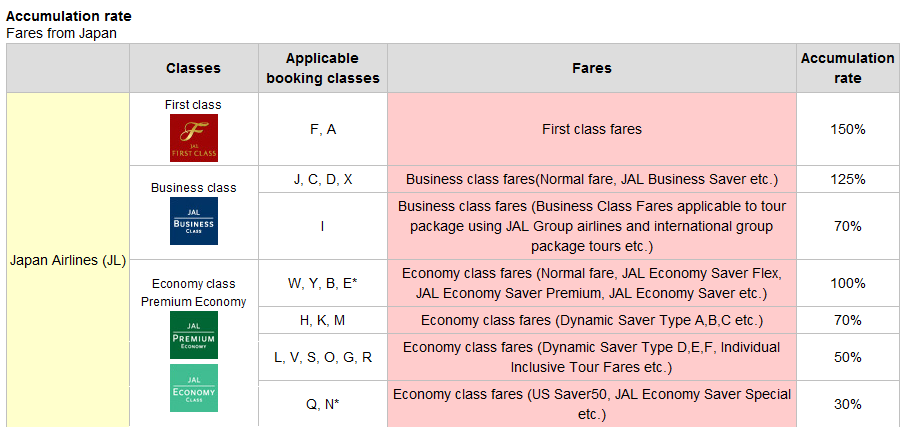
Task: Click the Accumulation rate column header
Action: (847, 68)
